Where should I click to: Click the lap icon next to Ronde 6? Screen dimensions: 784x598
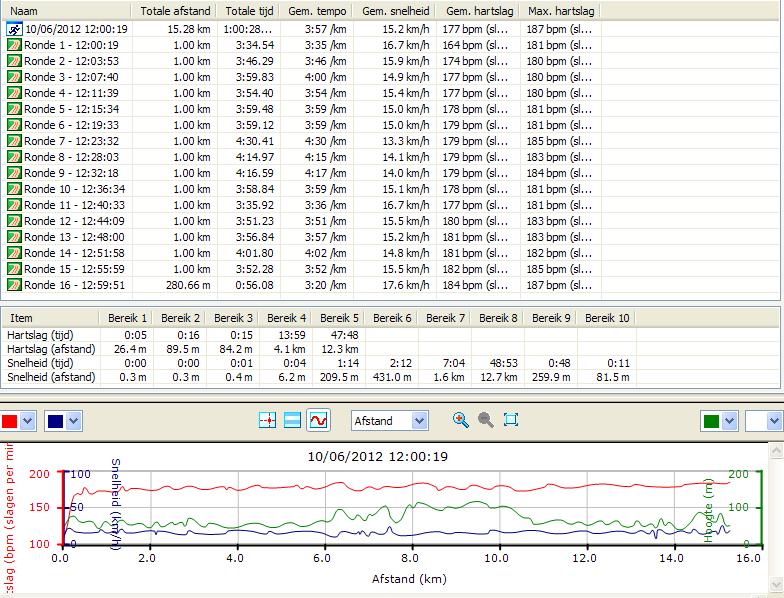click(14, 125)
